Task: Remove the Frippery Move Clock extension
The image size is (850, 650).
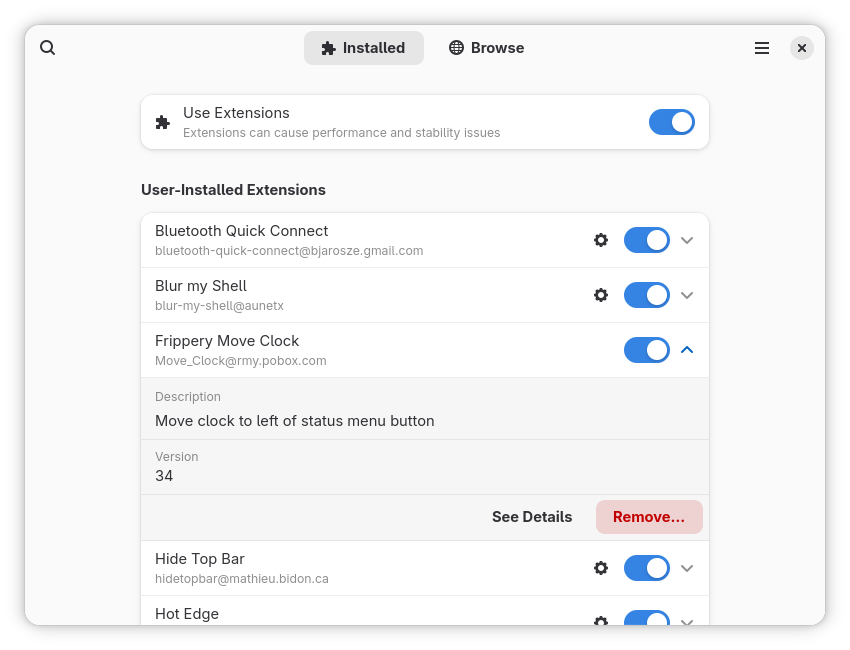Action: tap(649, 517)
